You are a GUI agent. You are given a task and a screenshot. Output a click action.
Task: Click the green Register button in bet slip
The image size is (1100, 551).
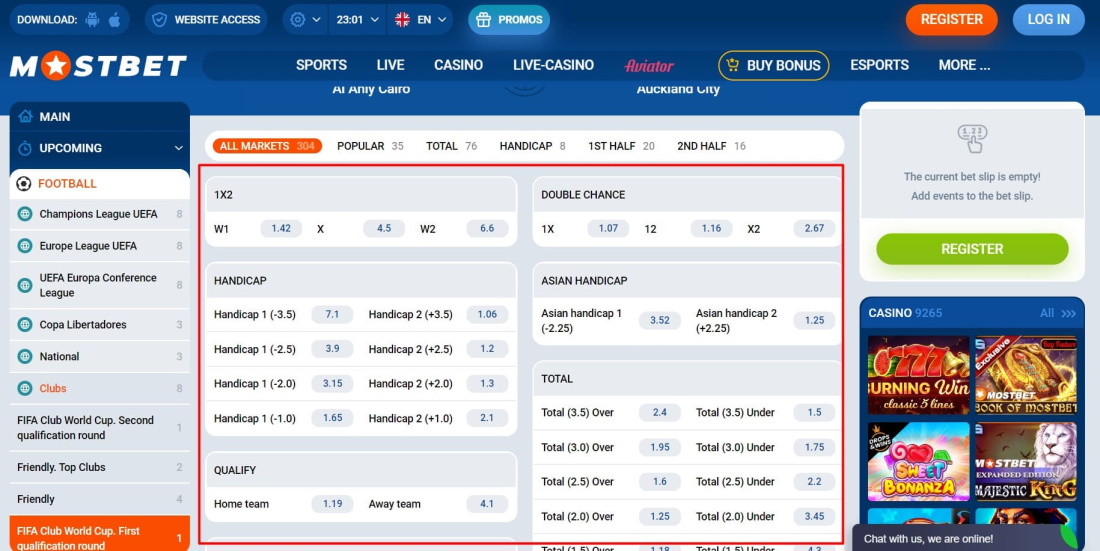[x=972, y=249]
